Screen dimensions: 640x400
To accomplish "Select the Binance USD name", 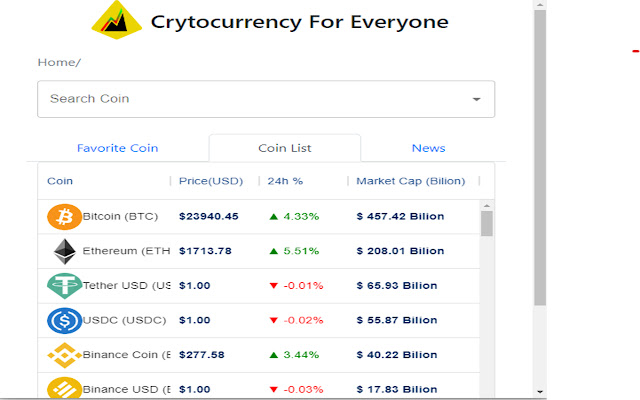I will [x=126, y=389].
